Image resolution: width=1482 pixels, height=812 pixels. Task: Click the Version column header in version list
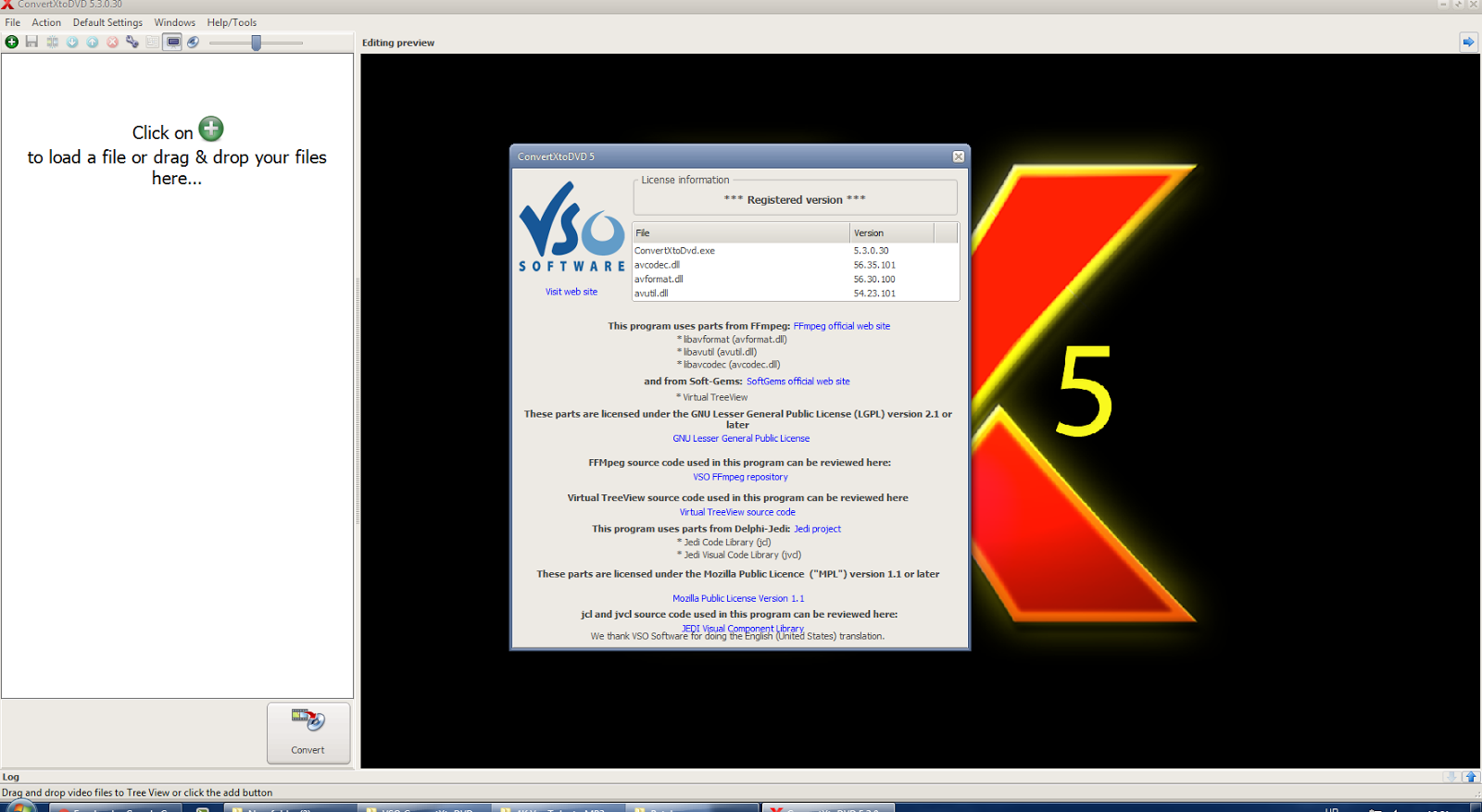[x=892, y=233]
